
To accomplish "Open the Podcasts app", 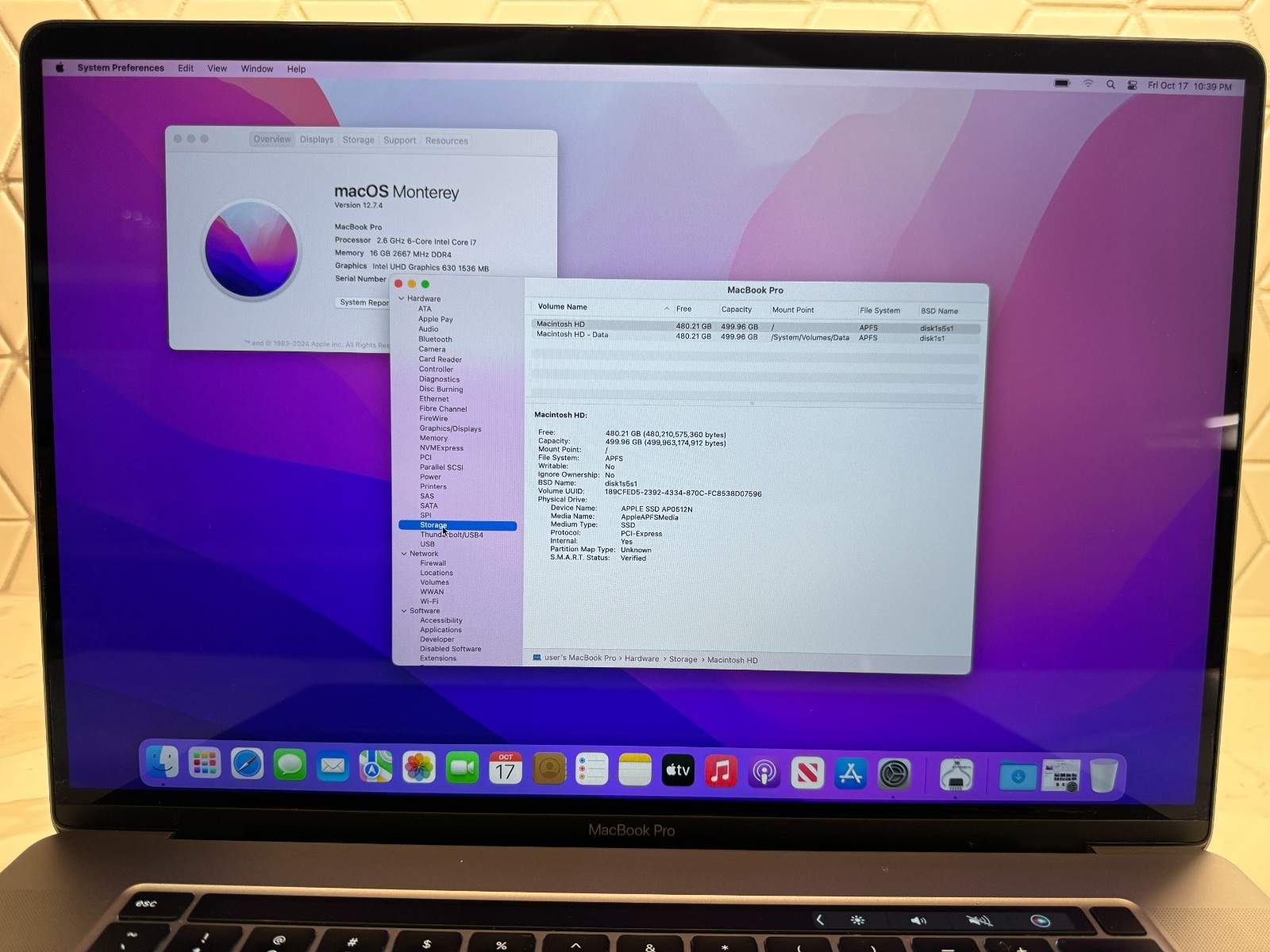I will tap(764, 772).
